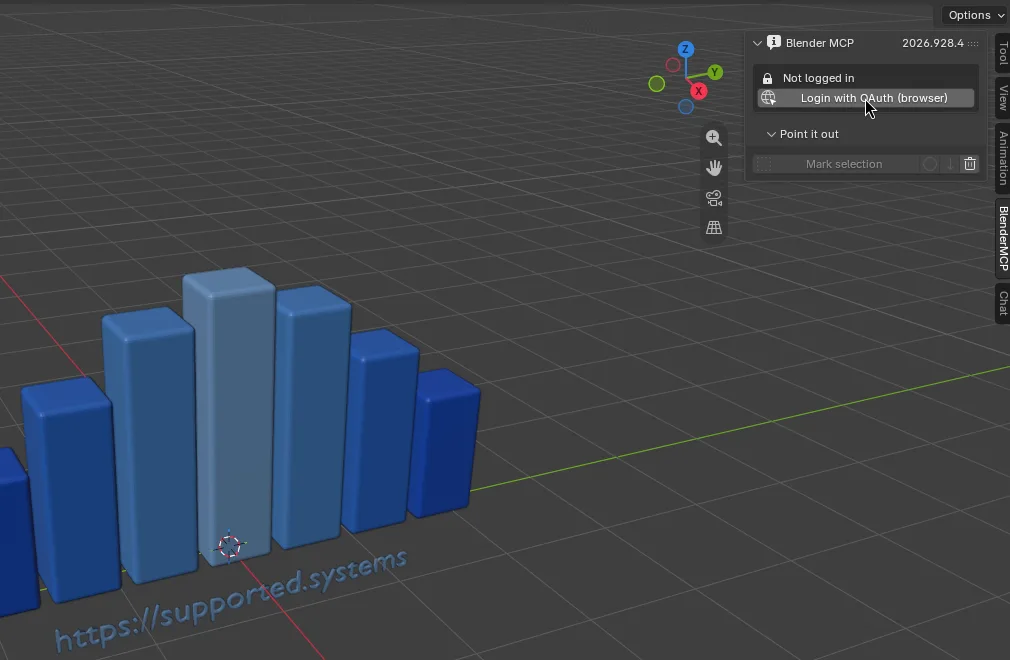
Task: Click the red X axis gizmo handle
Action: [x=698, y=91]
